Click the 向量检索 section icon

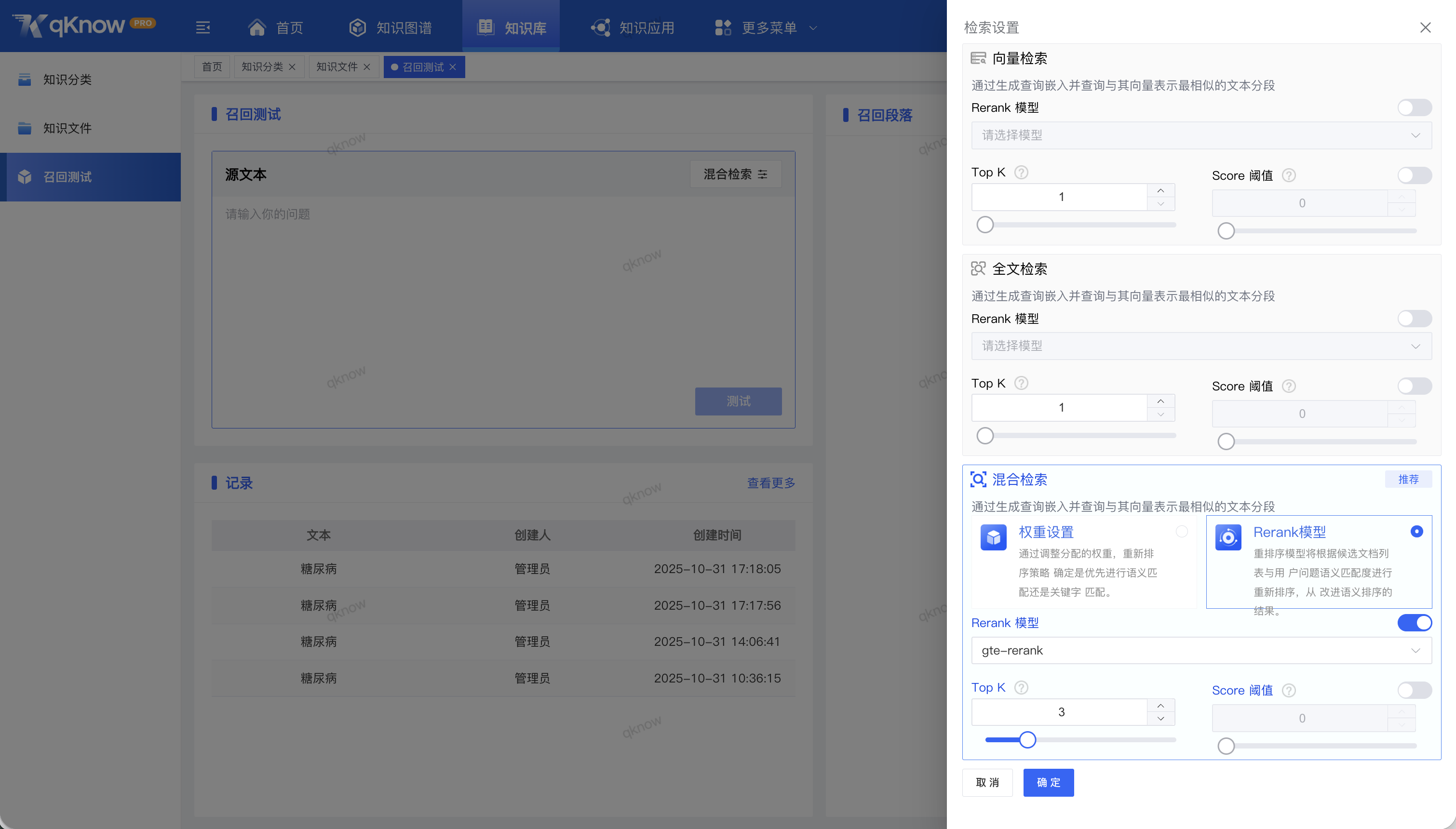pos(978,57)
